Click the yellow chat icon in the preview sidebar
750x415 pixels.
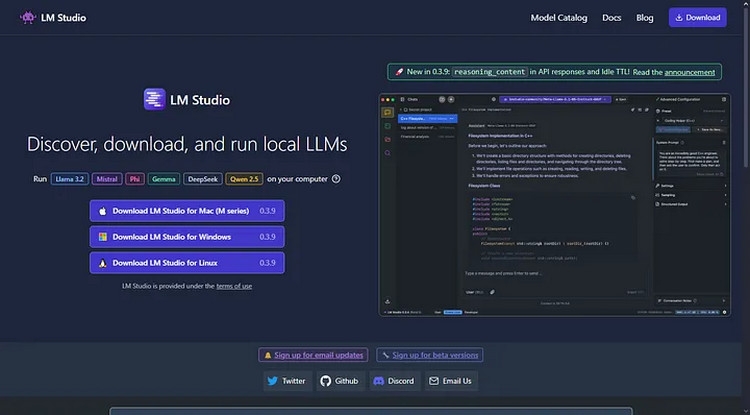(387, 112)
